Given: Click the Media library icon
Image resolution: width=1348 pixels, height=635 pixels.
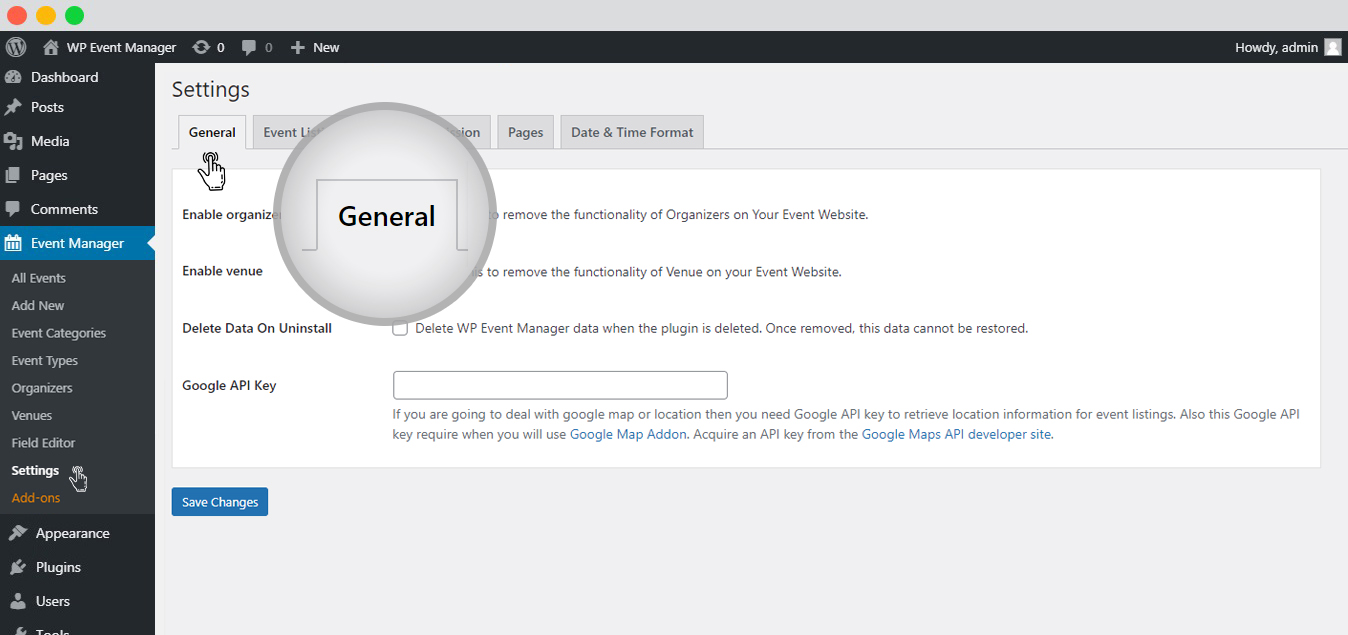Looking at the screenshot, I should tap(13, 141).
